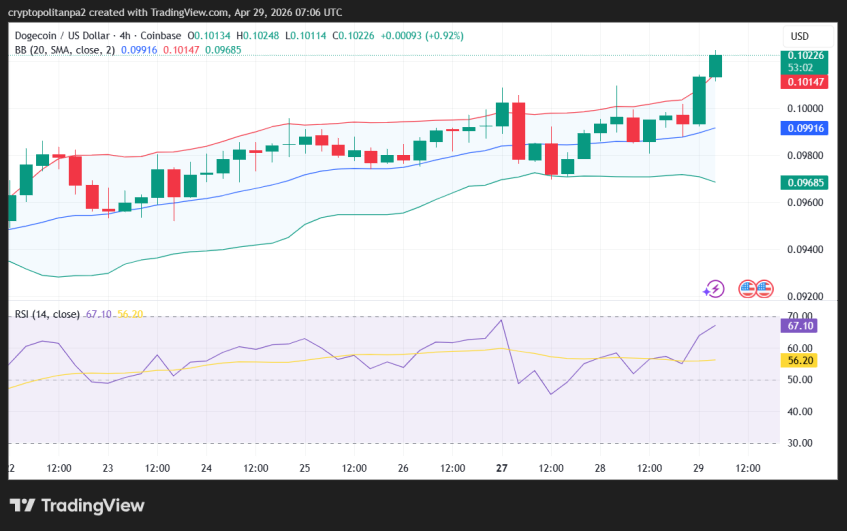Select the bold 27 date on time axis
The width and height of the screenshot is (847, 531).
501,468
